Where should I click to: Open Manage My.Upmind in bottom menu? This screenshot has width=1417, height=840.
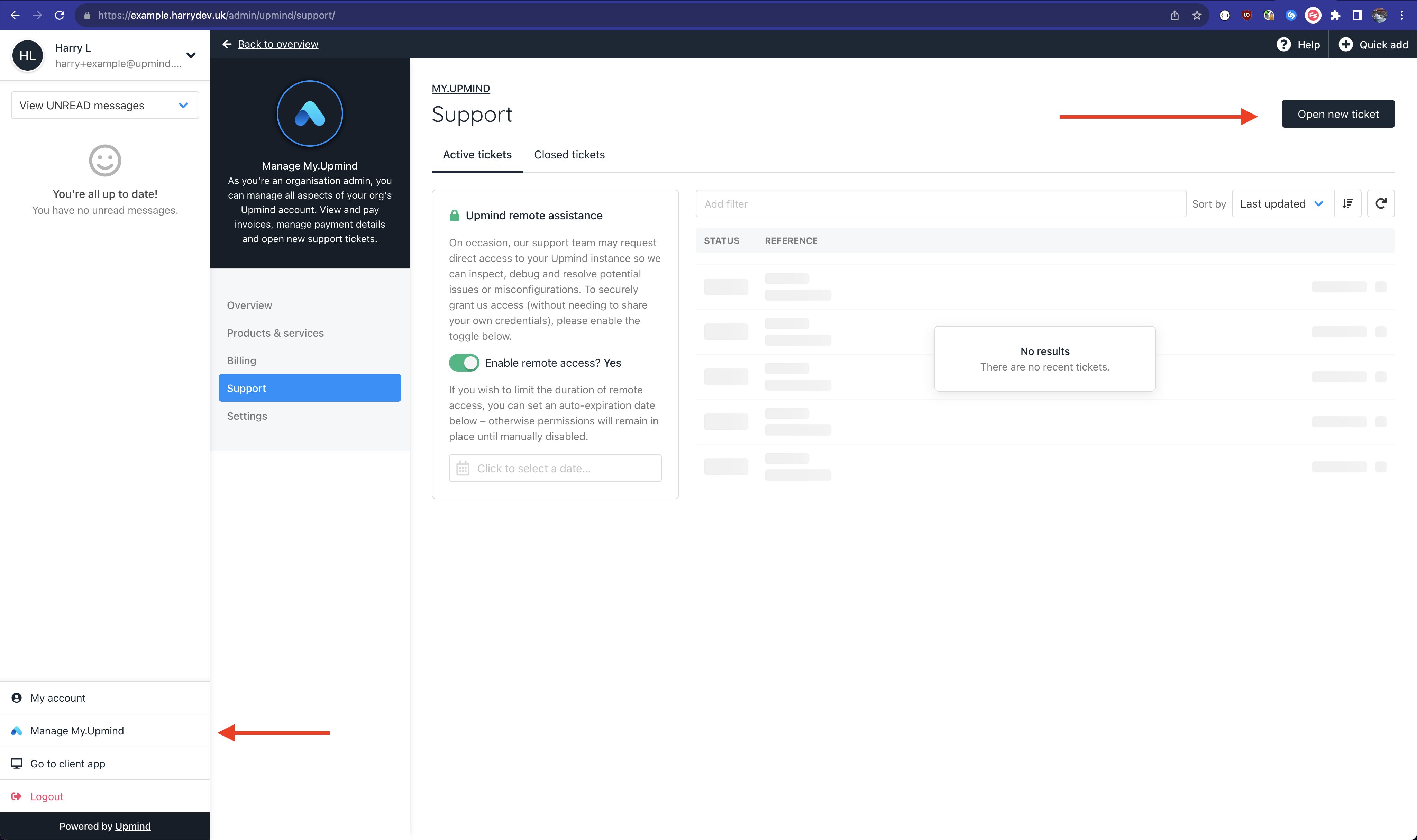click(x=77, y=731)
